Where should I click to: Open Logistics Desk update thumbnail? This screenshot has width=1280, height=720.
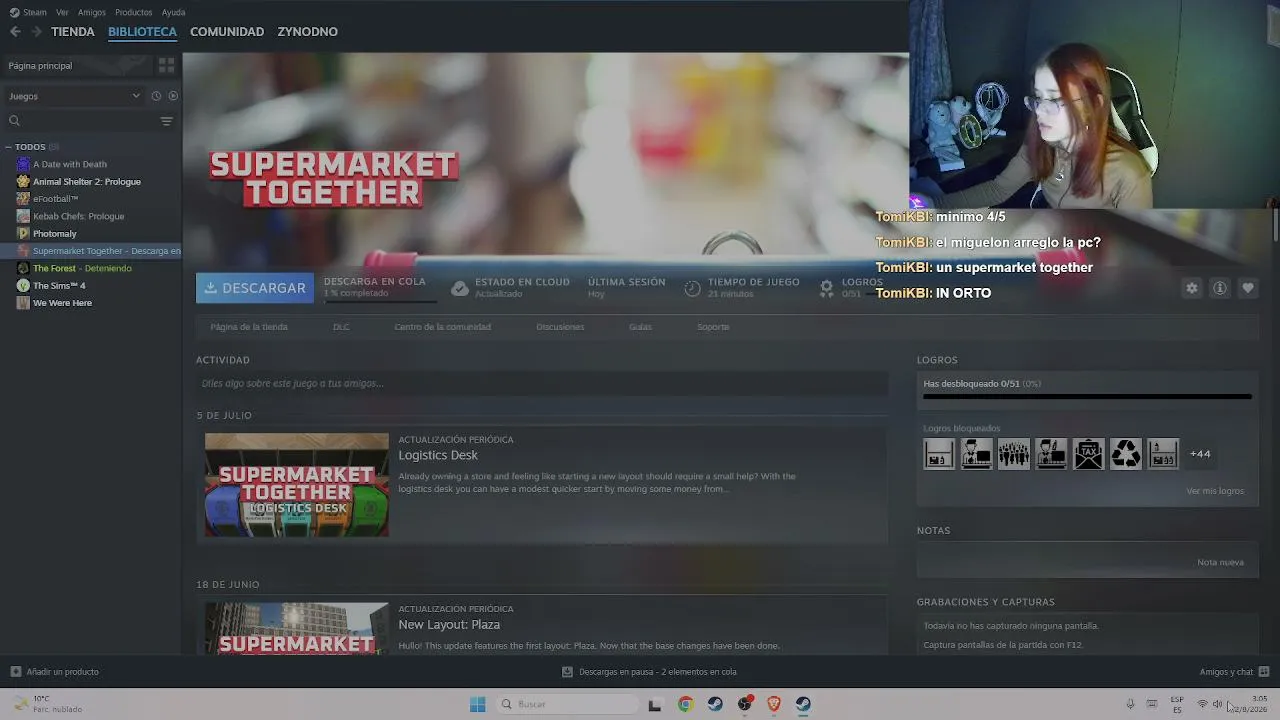pos(297,485)
